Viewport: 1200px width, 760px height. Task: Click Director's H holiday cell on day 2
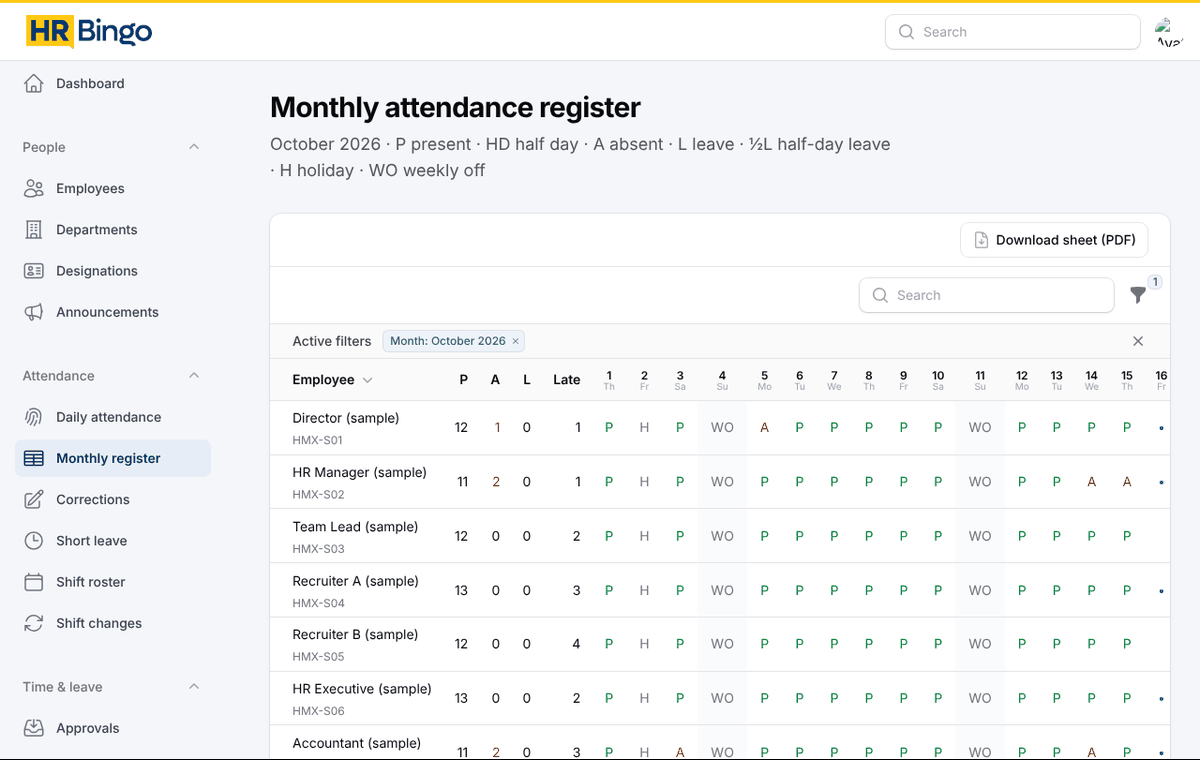[644, 427]
